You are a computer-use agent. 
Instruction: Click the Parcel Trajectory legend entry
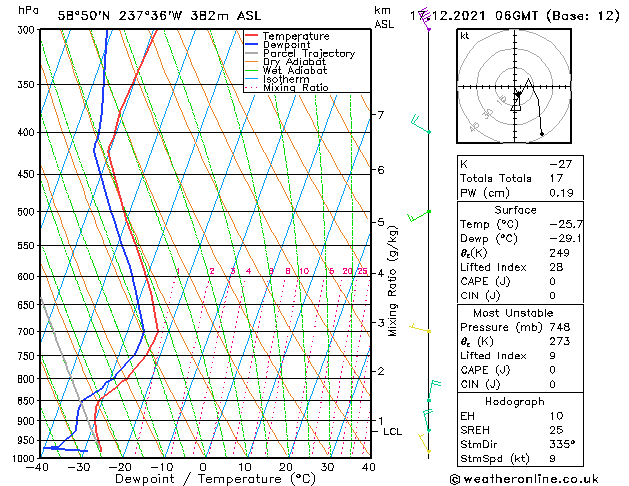pyautogui.click(x=308, y=54)
